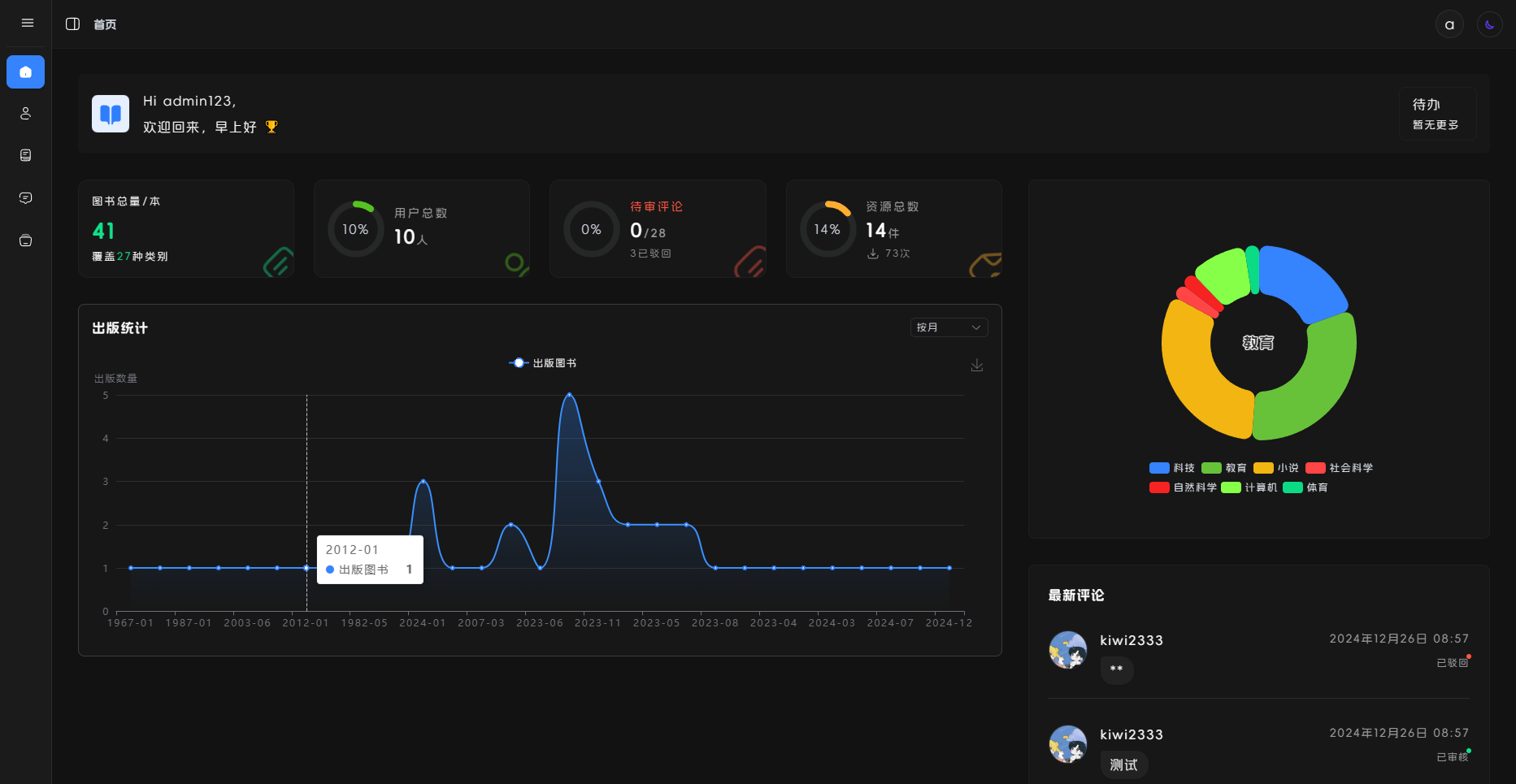The width and height of the screenshot is (1516, 784).
Task: Open the books sidebar icon
Action: (x=25, y=156)
